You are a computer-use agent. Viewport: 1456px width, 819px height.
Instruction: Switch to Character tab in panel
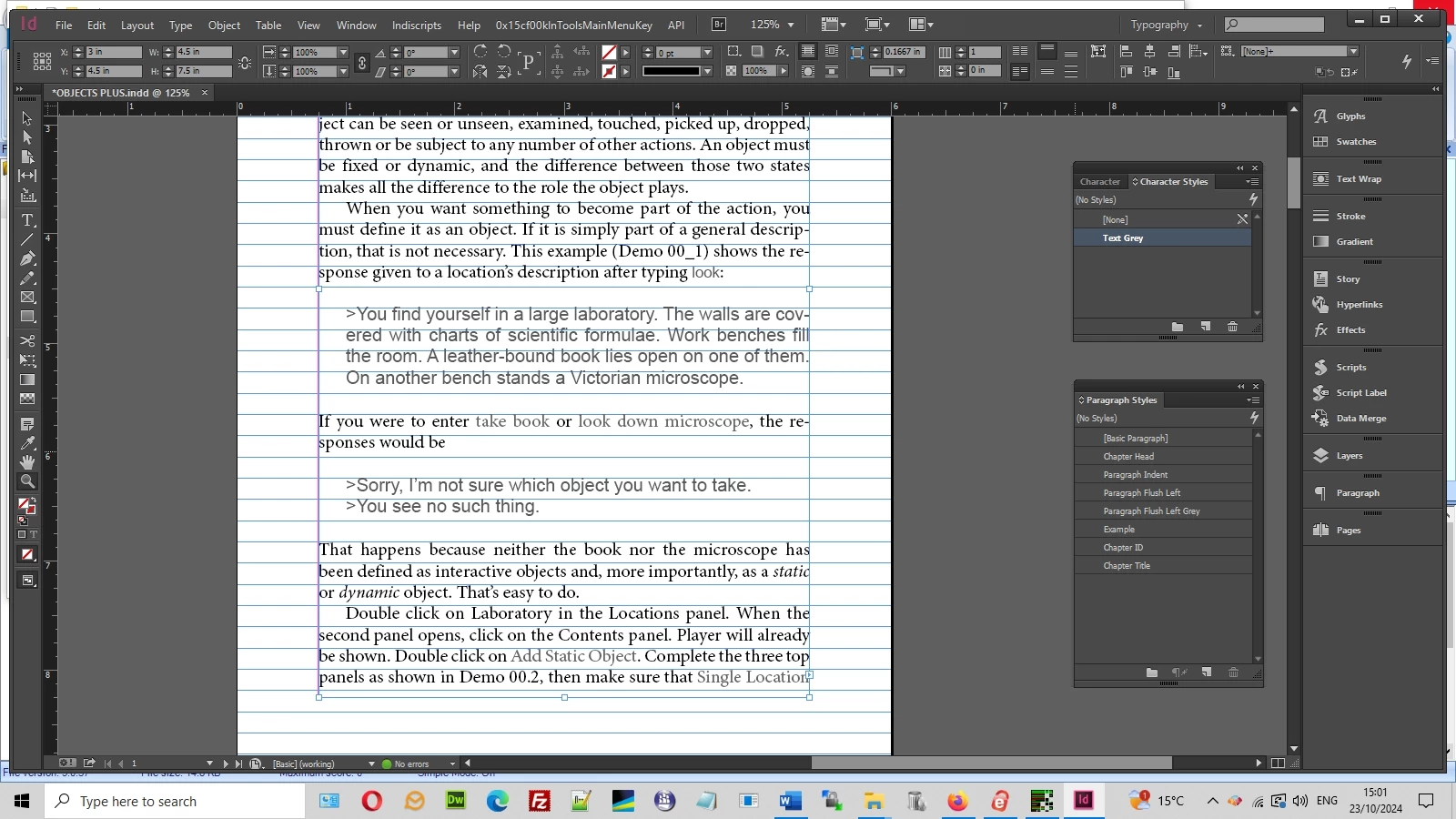(x=1100, y=182)
